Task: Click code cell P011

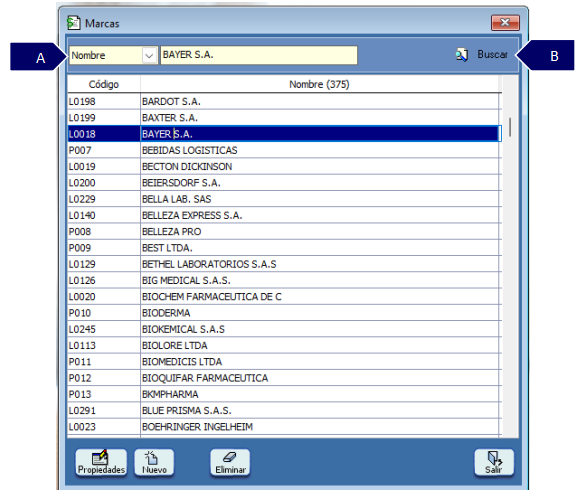Action: pos(104,361)
